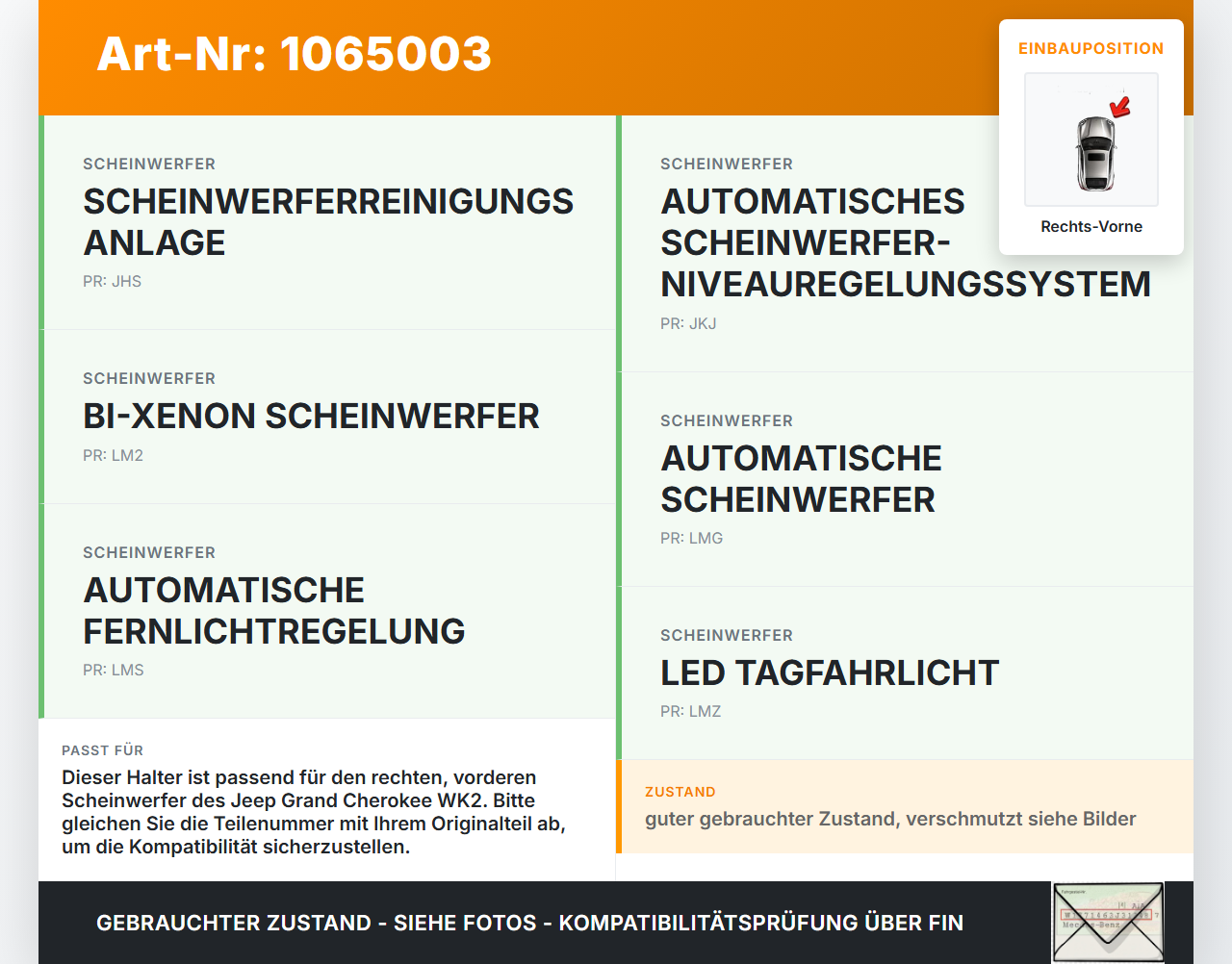Select the EINBAUPOSITION label

tap(1091, 48)
